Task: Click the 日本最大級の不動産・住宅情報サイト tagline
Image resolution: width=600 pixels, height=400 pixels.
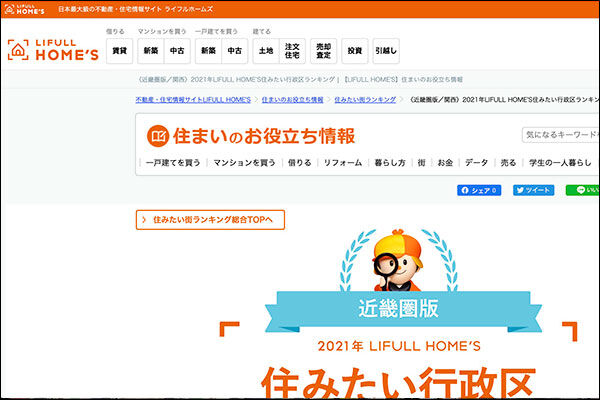Action: (x=135, y=9)
